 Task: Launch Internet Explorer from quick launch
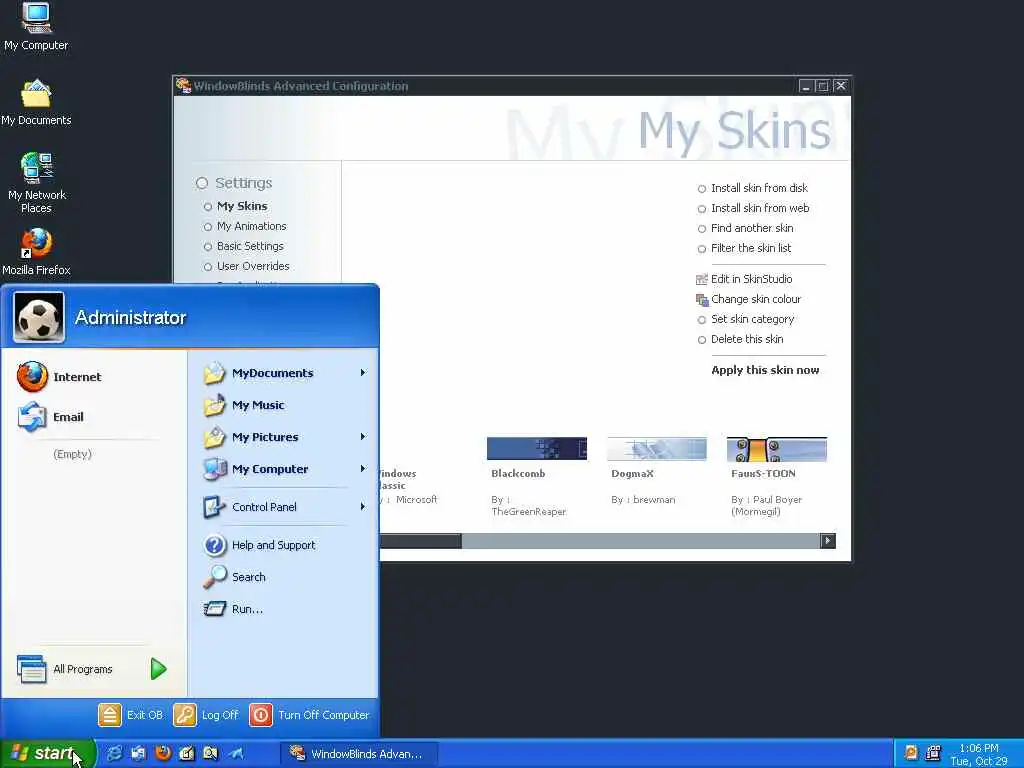click(115, 754)
